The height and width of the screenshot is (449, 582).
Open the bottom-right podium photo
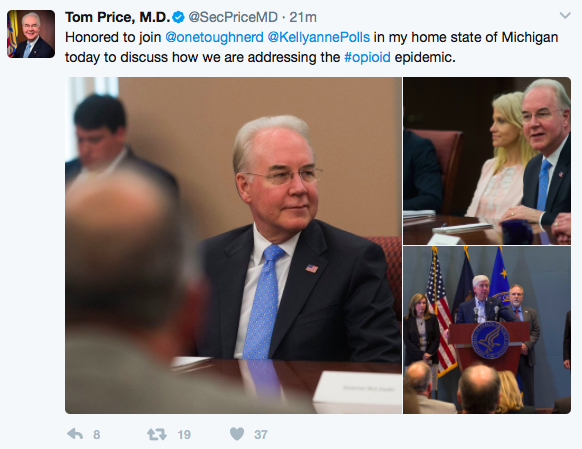tap(487, 330)
